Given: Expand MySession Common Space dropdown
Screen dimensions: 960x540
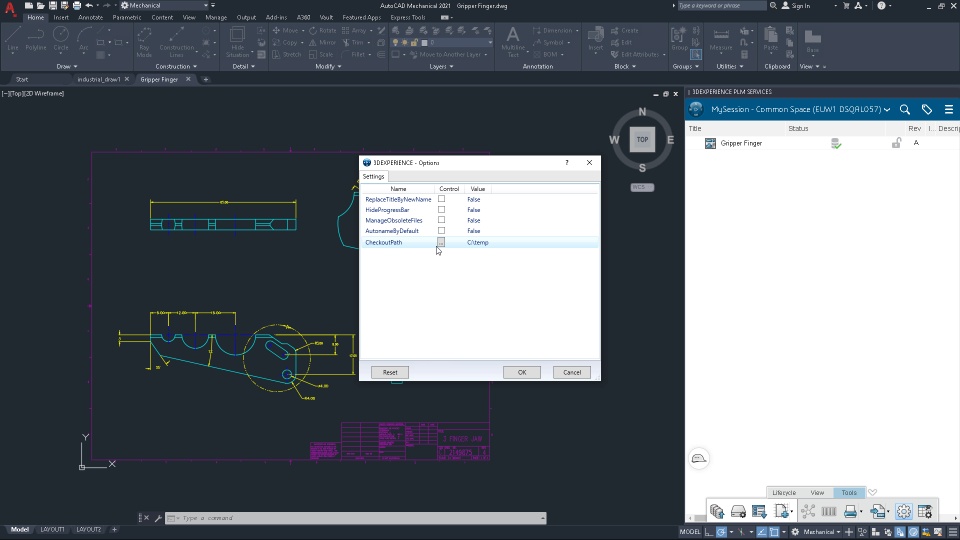Looking at the screenshot, I should (x=887, y=109).
